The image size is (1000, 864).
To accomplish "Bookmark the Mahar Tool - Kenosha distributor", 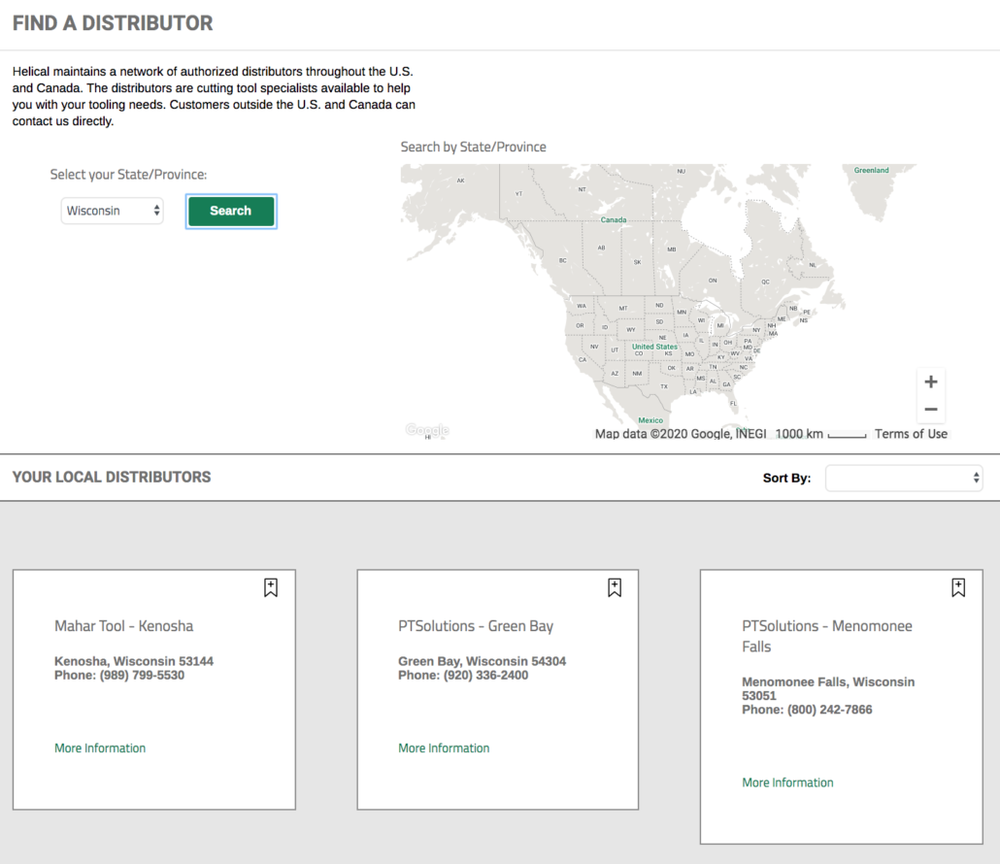I will (x=270, y=587).
